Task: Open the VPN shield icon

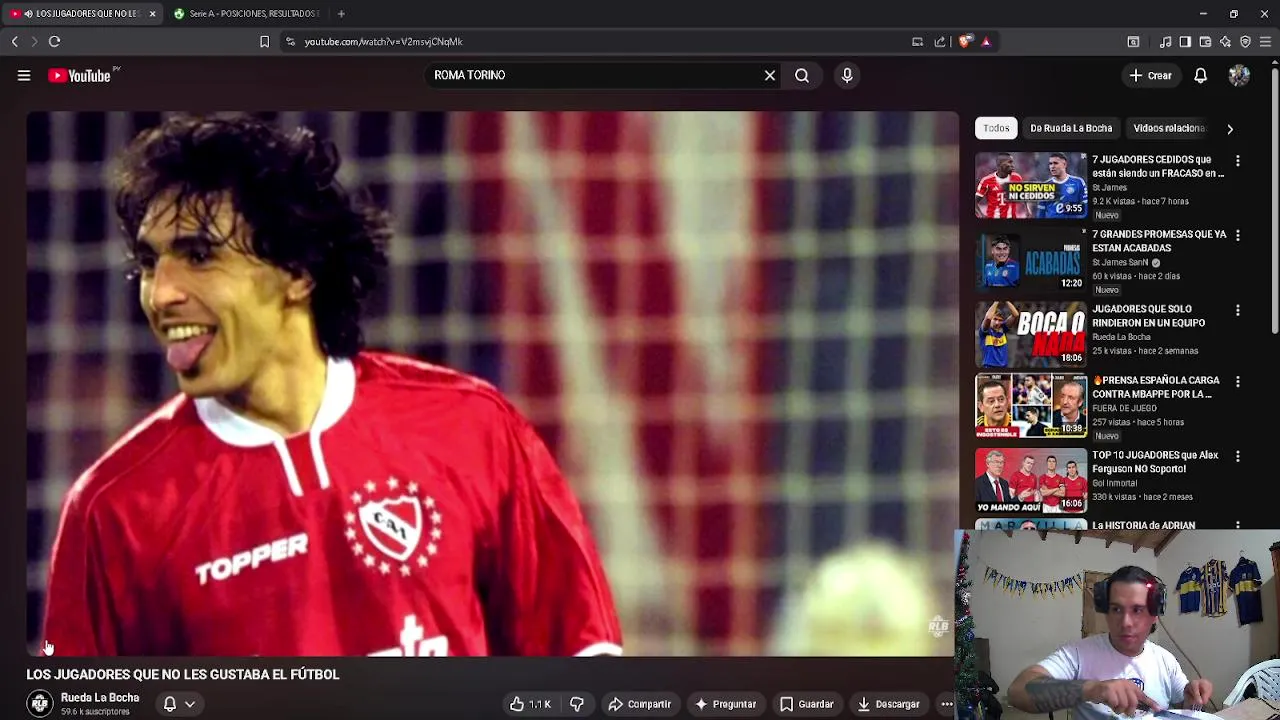Action: 1245,41
